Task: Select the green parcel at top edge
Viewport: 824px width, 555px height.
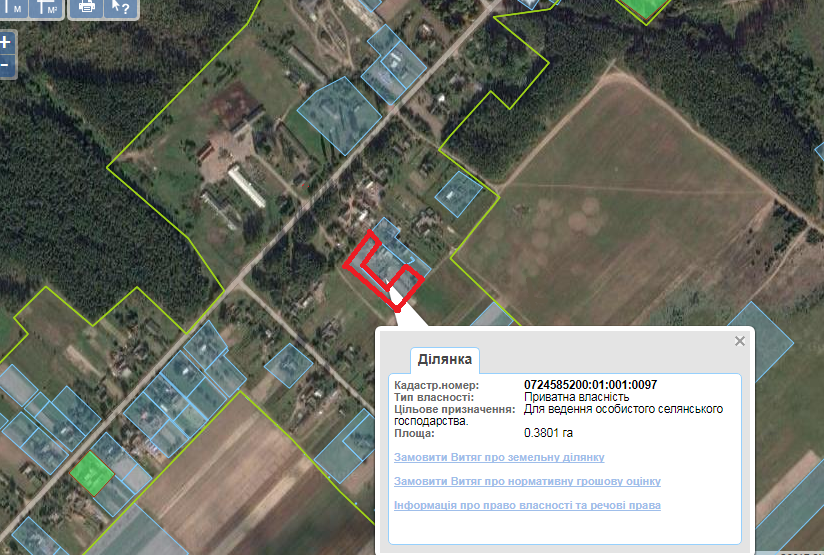Action: tap(644, 9)
